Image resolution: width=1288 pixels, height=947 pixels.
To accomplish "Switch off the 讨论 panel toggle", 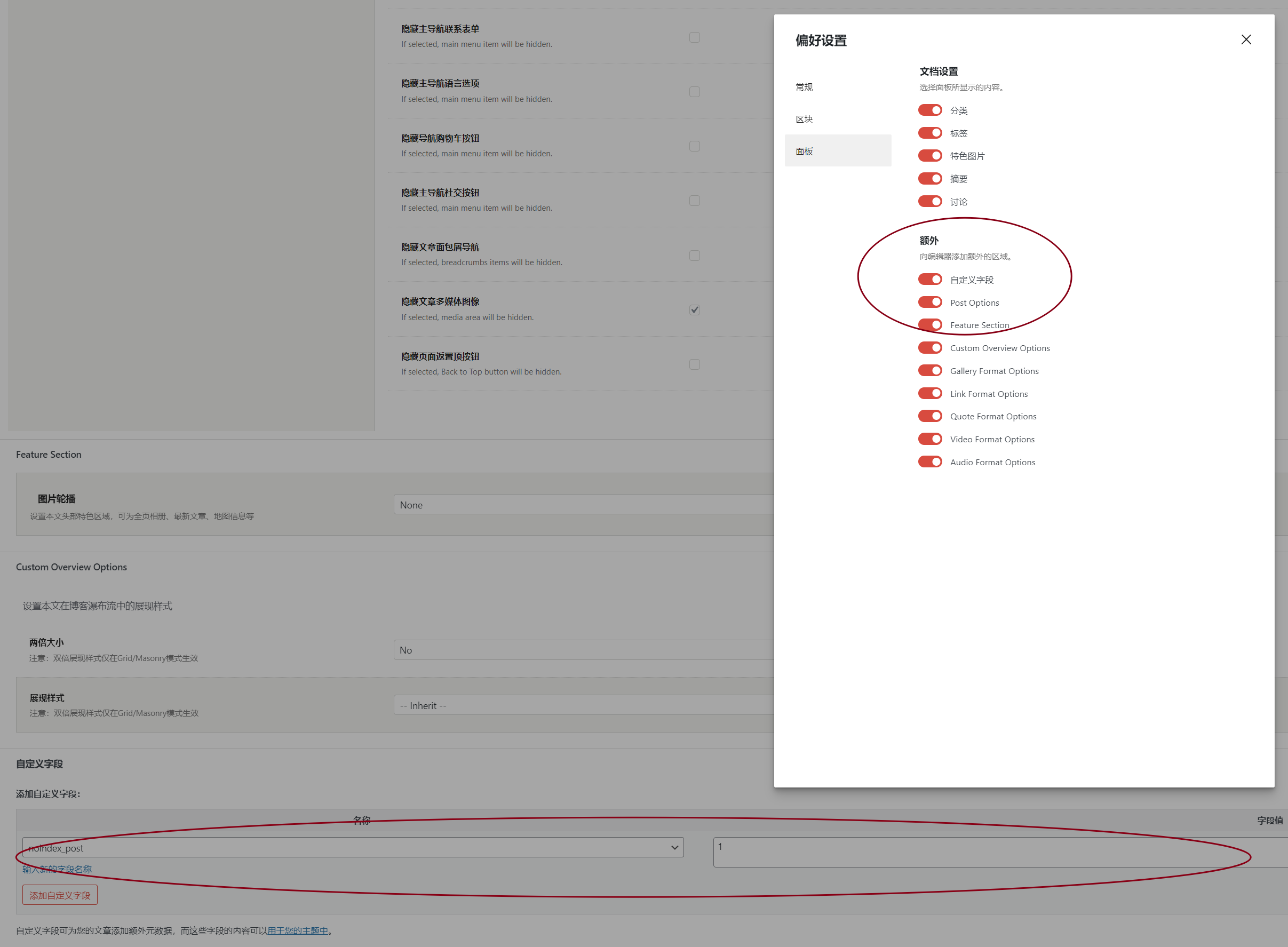I will [x=929, y=201].
